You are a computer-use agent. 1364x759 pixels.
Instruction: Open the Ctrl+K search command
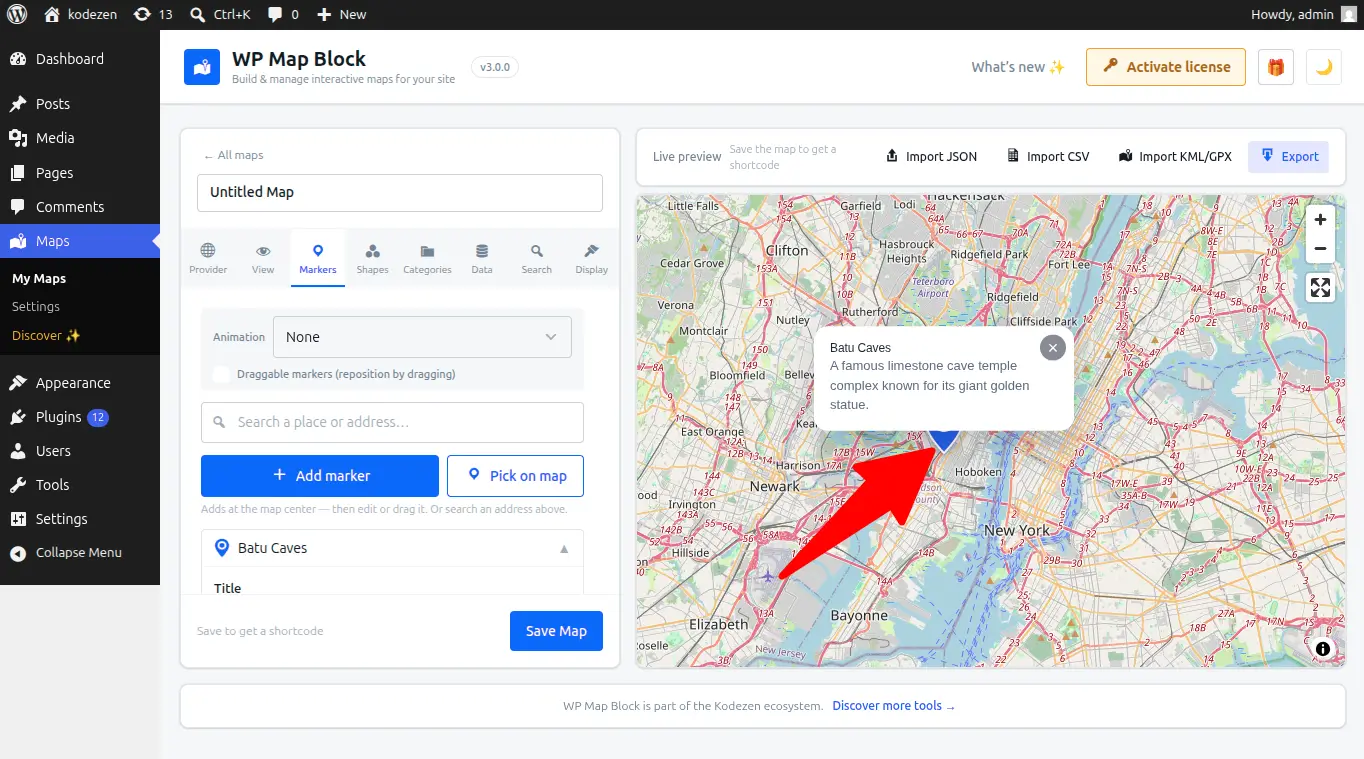coord(220,15)
